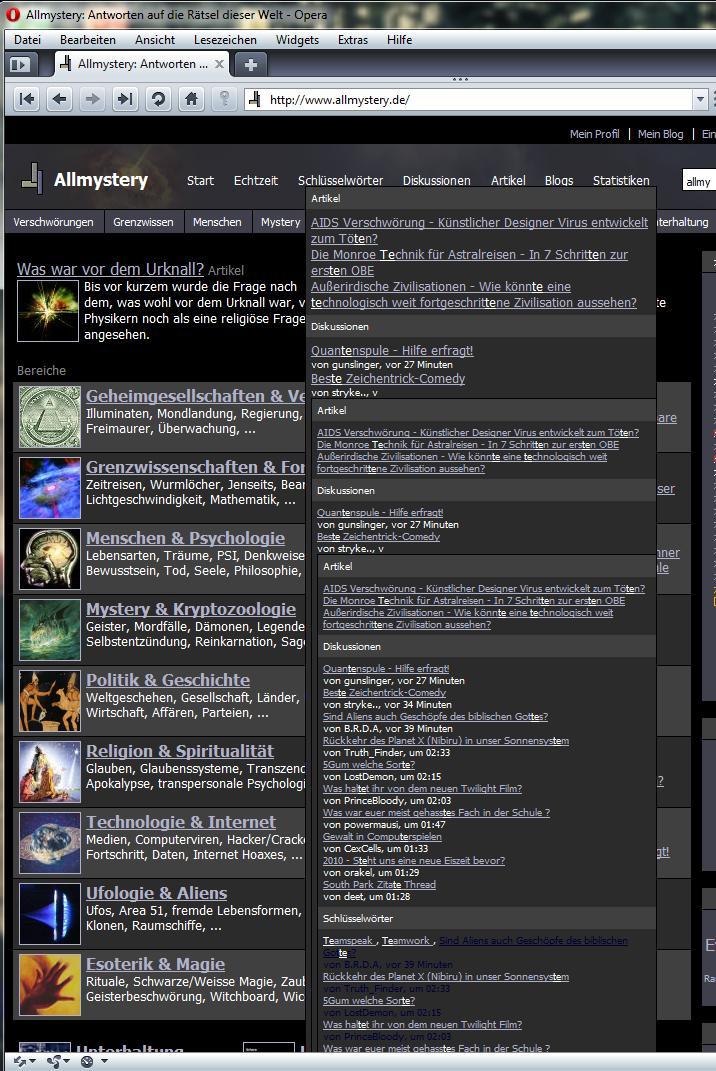Screen dimensions: 716x1071
Task: Open the 'Was war vor dem Urknall?' article link
Action: 110,269
